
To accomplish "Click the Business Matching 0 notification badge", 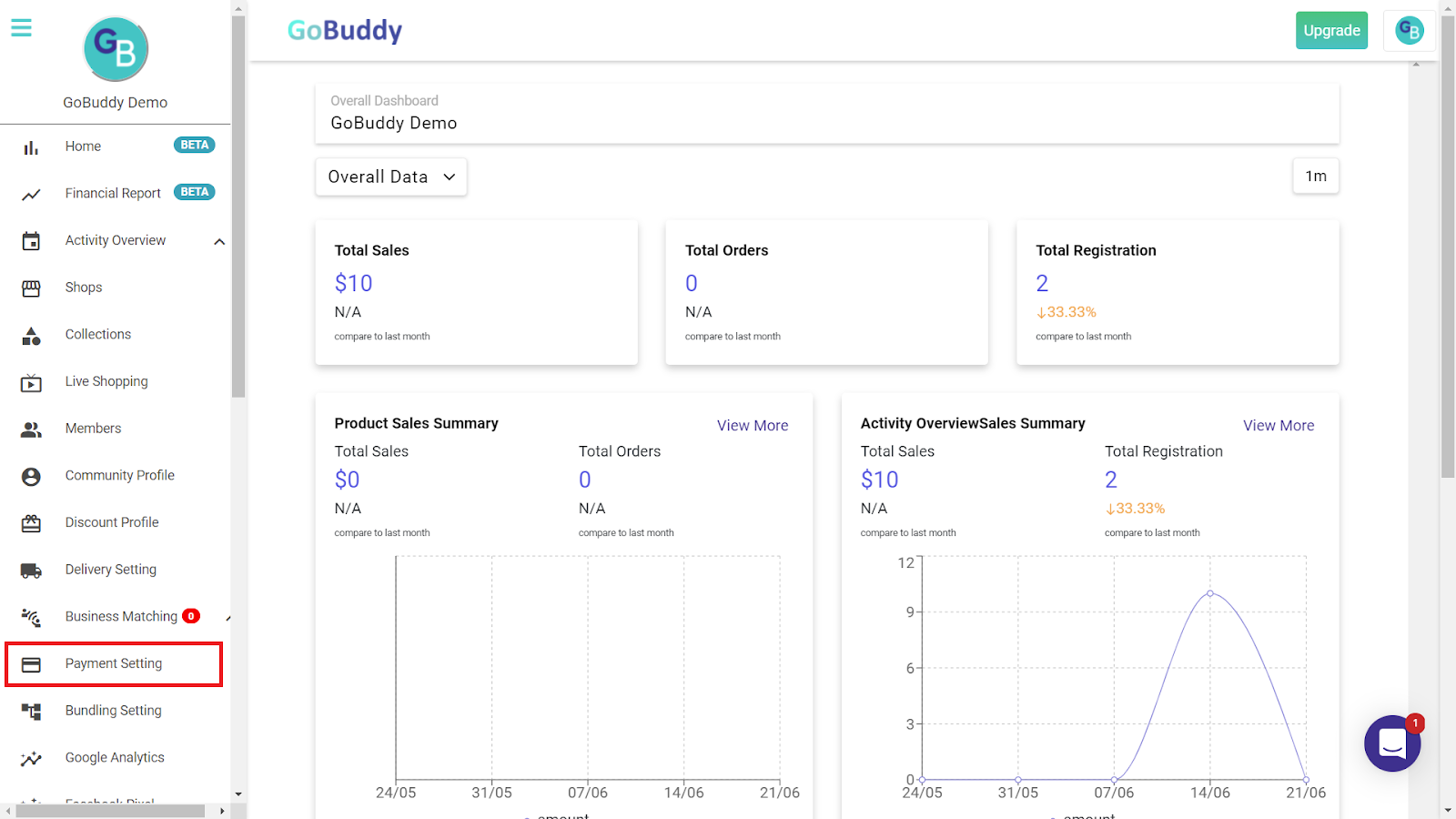I will tap(191, 616).
